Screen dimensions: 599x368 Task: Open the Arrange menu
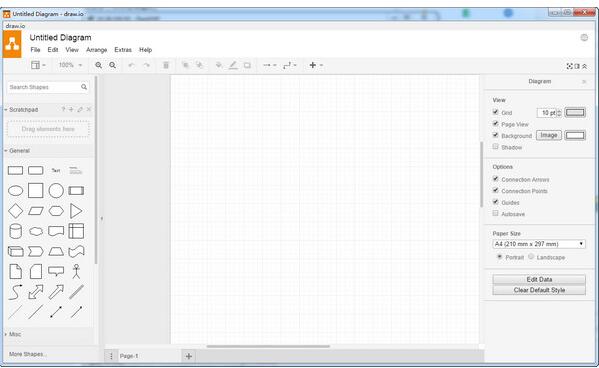[x=97, y=50]
